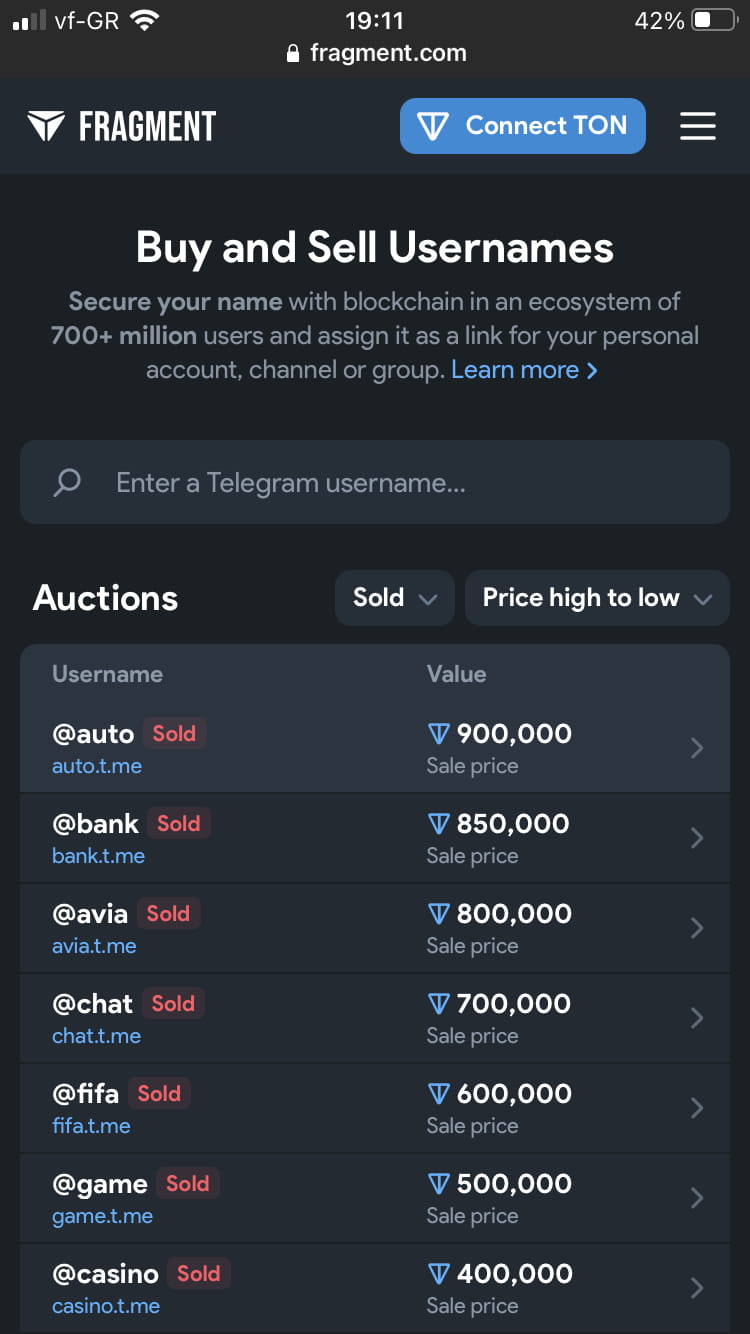Click the Fragment logo icon
The width and height of the screenshot is (750, 1334).
pyautogui.click(x=46, y=126)
